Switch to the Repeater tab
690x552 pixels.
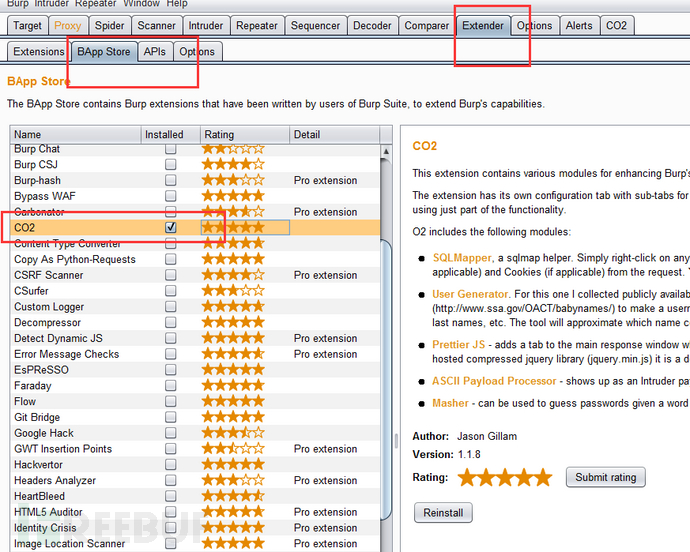click(257, 26)
